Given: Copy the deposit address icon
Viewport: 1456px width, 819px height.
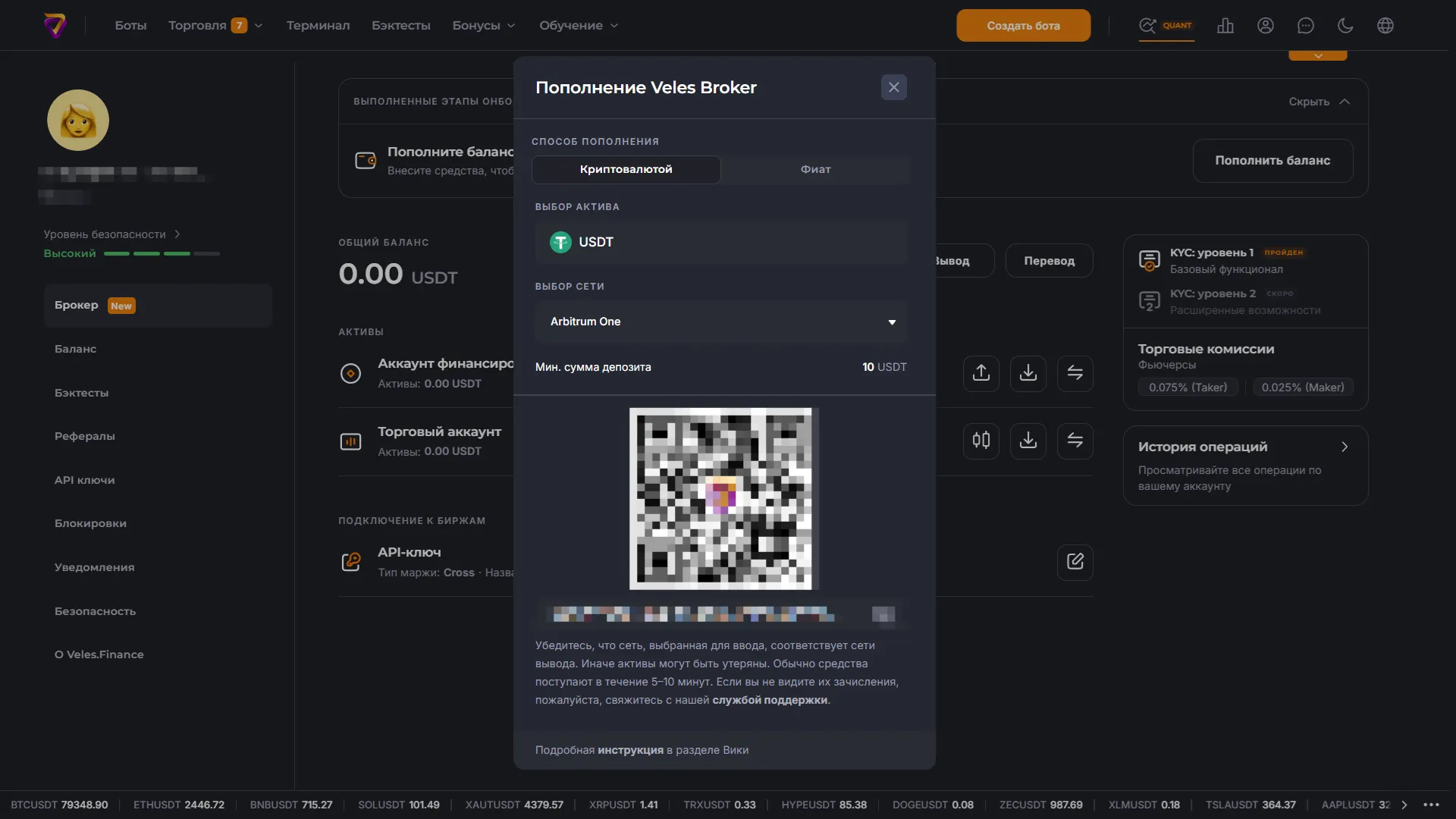Looking at the screenshot, I should (883, 614).
